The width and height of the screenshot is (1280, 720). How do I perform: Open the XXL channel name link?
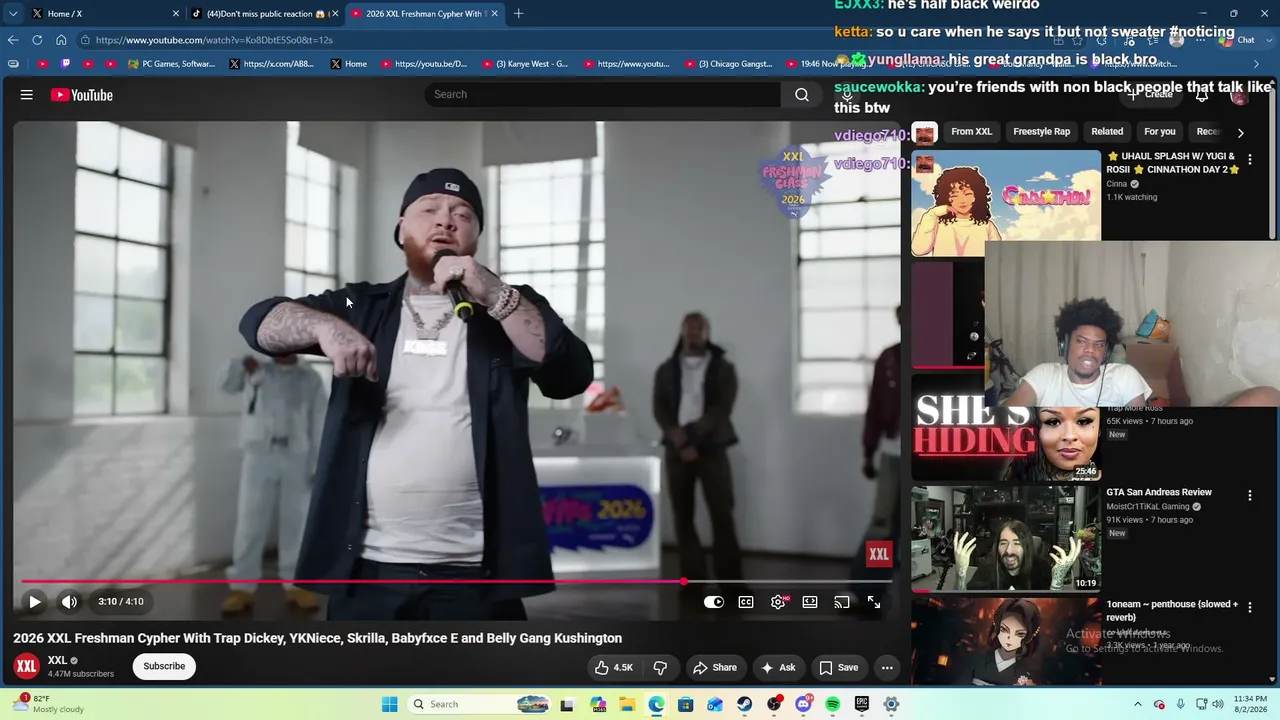click(x=57, y=660)
